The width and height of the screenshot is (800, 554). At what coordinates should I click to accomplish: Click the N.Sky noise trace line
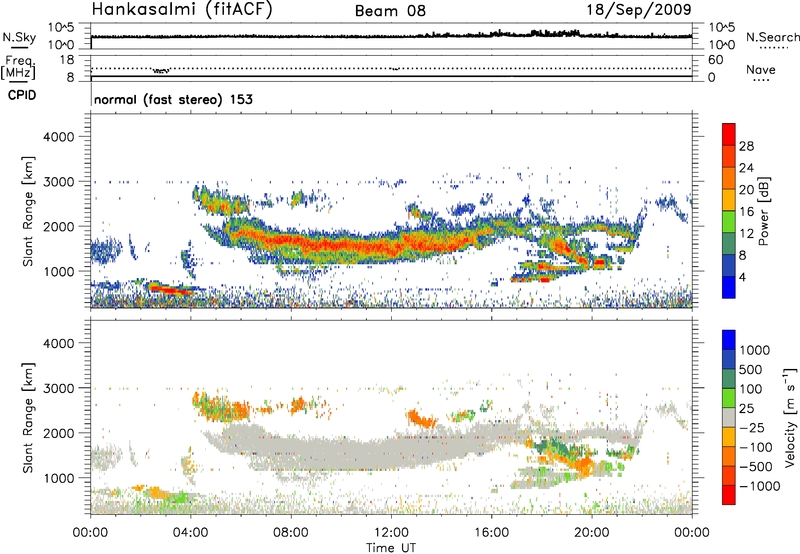(x=391, y=36)
